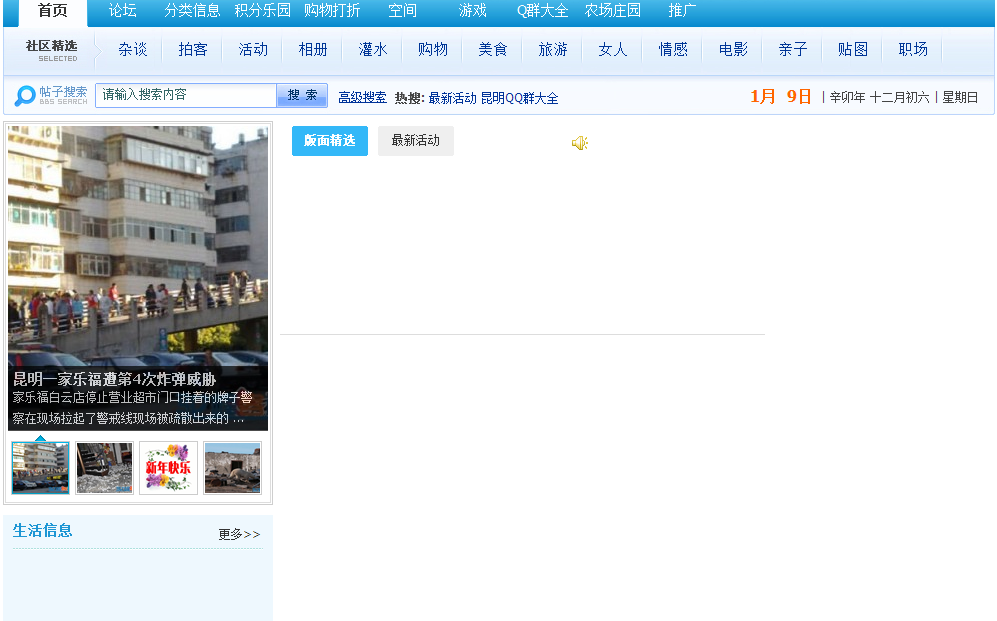
Task: Open Q群大全 menu item
Action: 542,11
